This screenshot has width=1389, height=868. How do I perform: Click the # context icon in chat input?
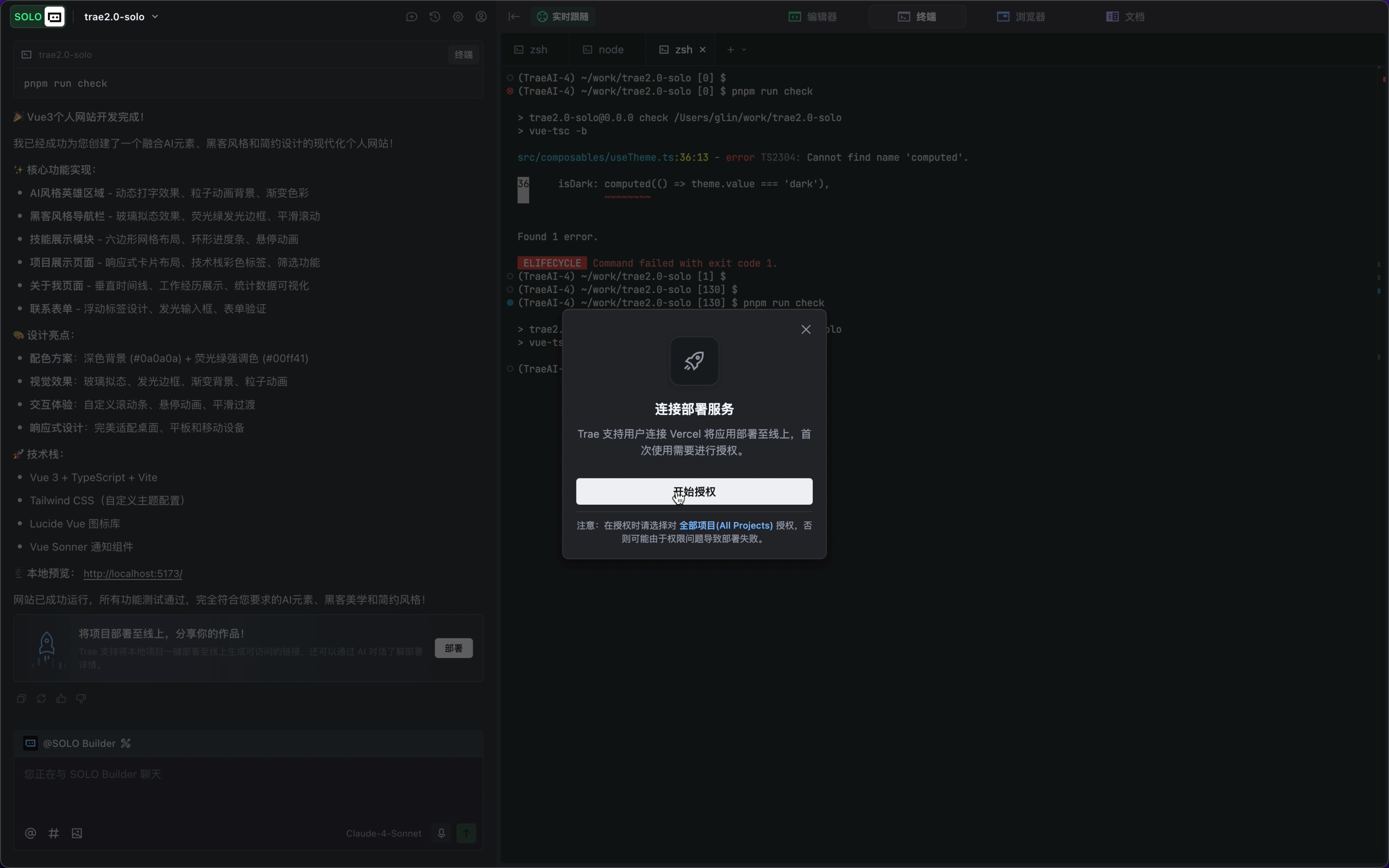tap(54, 833)
